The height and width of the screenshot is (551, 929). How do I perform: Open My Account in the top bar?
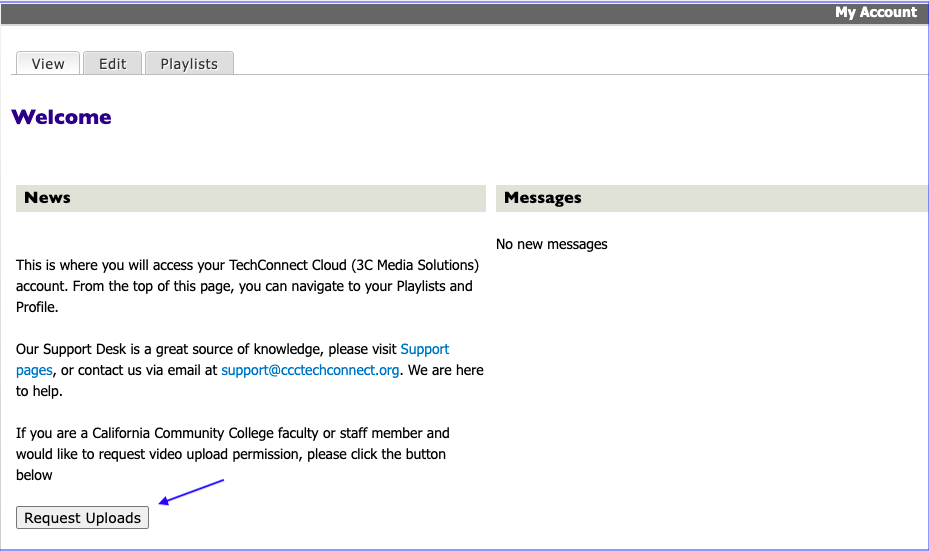(875, 13)
